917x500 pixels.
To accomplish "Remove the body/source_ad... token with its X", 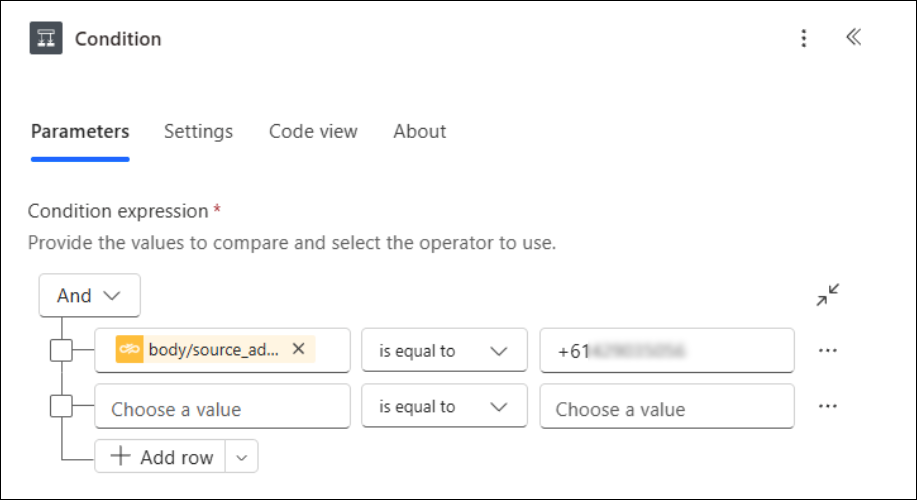I will click(x=298, y=349).
